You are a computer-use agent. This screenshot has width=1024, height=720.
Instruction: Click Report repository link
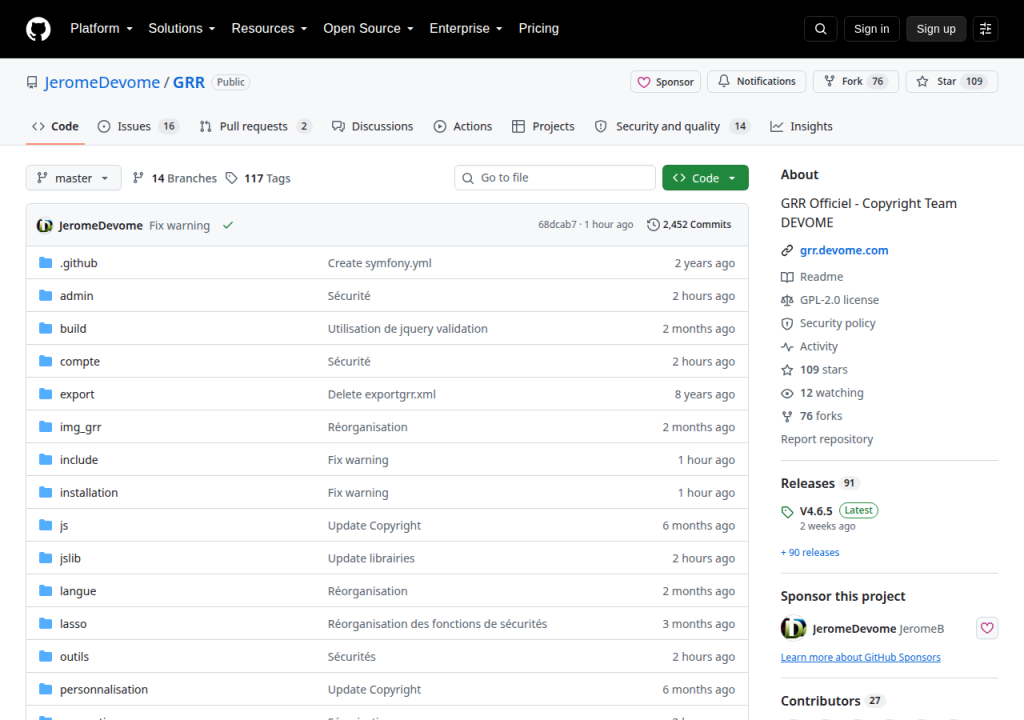[x=827, y=439]
